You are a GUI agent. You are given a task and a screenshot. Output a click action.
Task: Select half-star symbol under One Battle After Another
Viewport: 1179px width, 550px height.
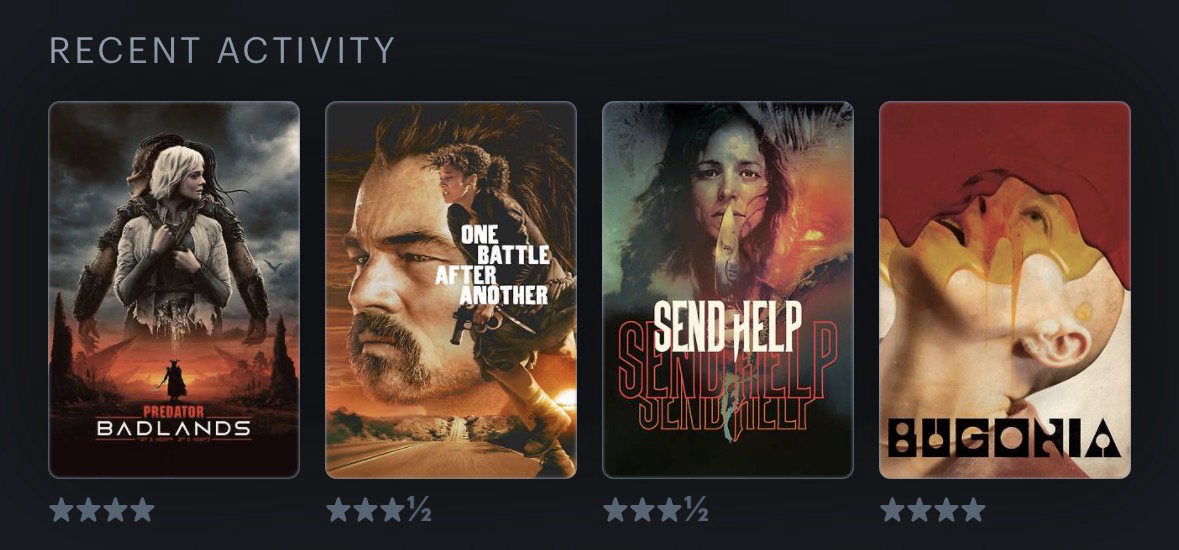pos(418,509)
